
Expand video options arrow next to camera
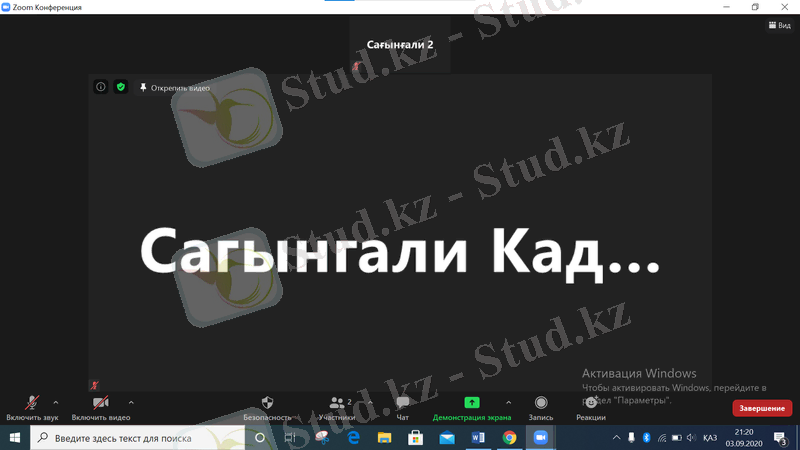(131, 403)
